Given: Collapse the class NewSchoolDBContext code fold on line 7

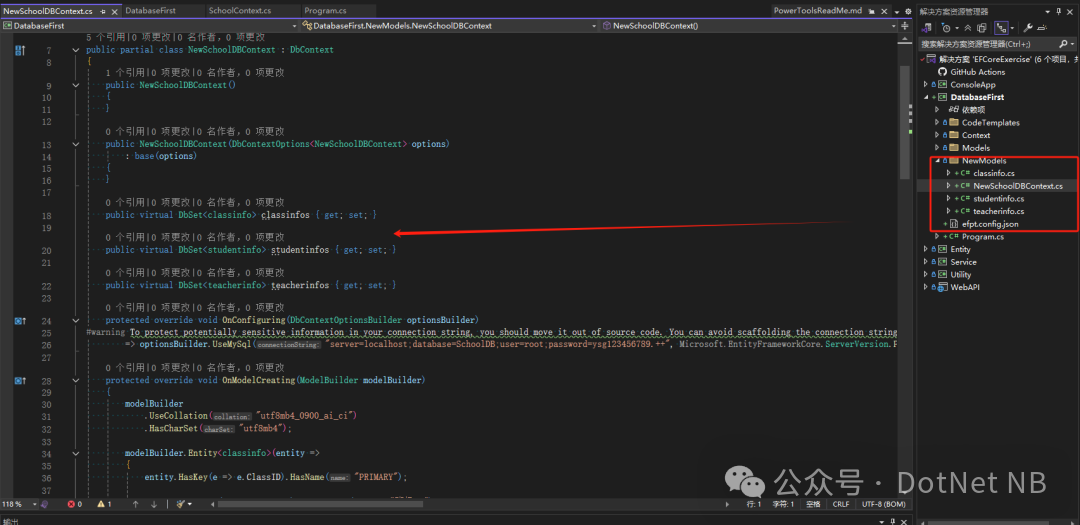Looking at the screenshot, I should pyautogui.click(x=76, y=50).
